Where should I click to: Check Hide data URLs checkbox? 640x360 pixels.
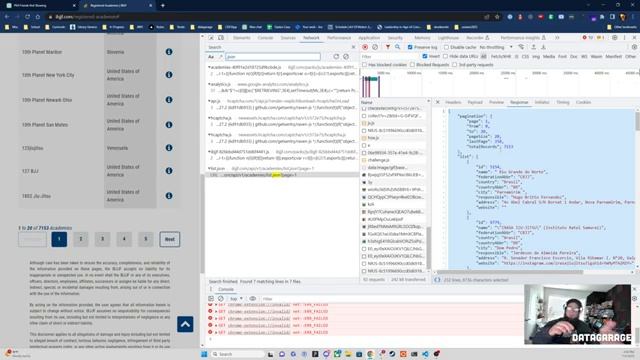[x=445, y=56]
